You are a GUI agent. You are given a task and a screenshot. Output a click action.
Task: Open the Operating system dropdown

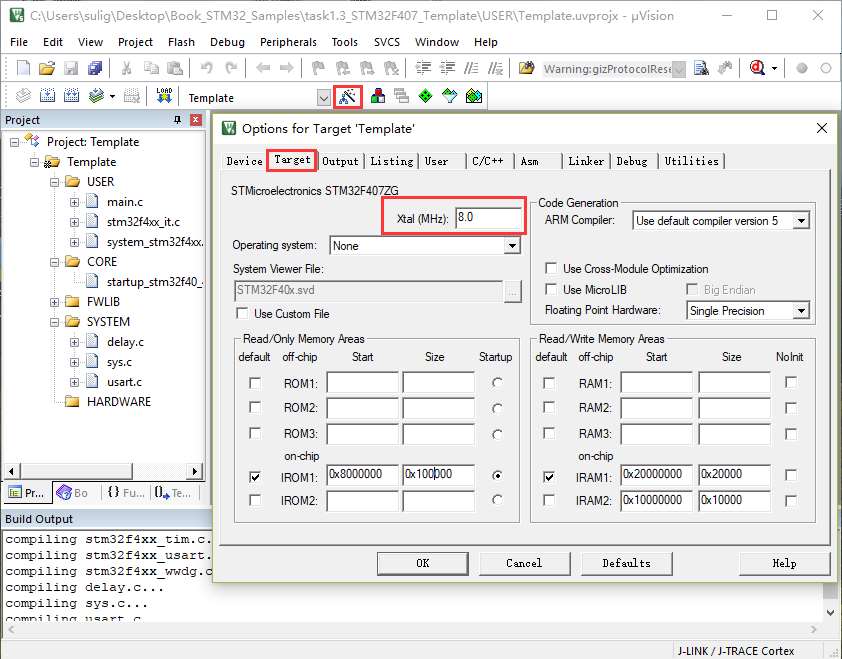pyautogui.click(x=512, y=245)
